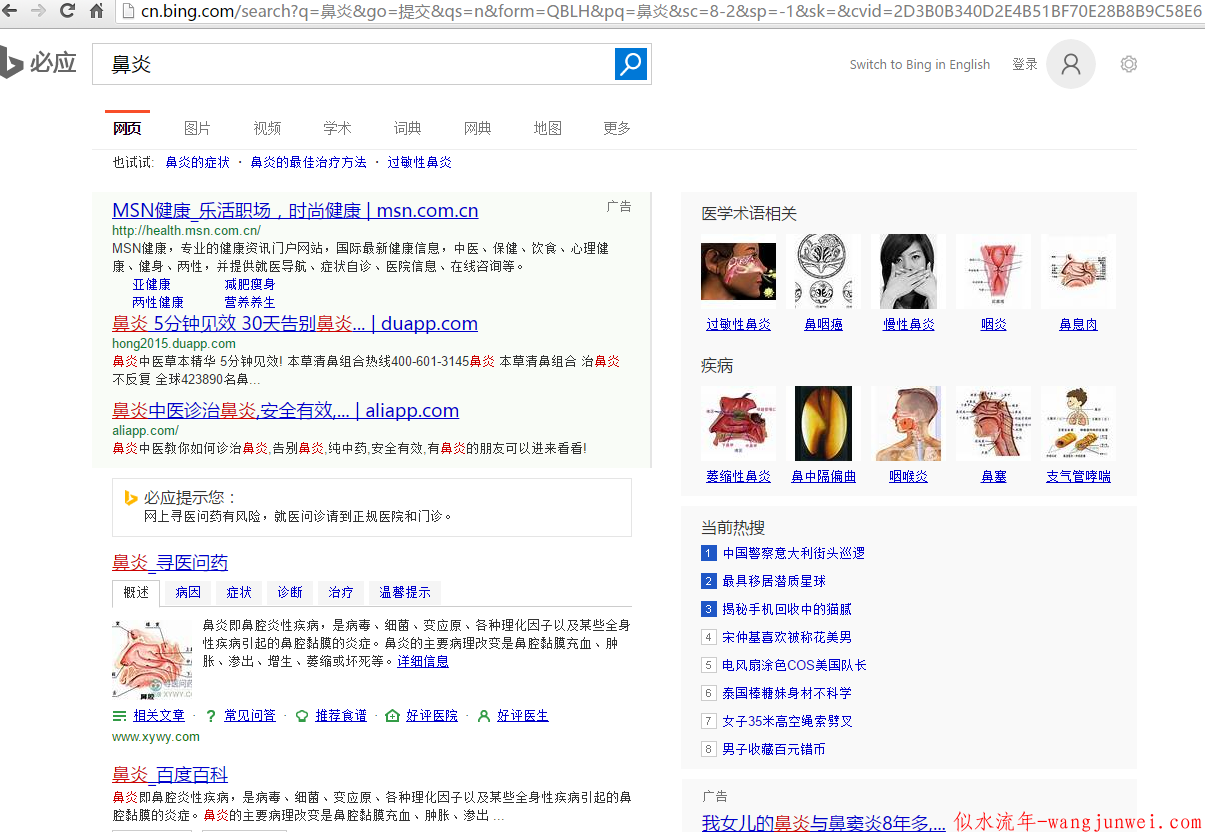Click the 相关文章 list icon
Image resolution: width=1205 pixels, height=832 pixels.
tap(119, 716)
